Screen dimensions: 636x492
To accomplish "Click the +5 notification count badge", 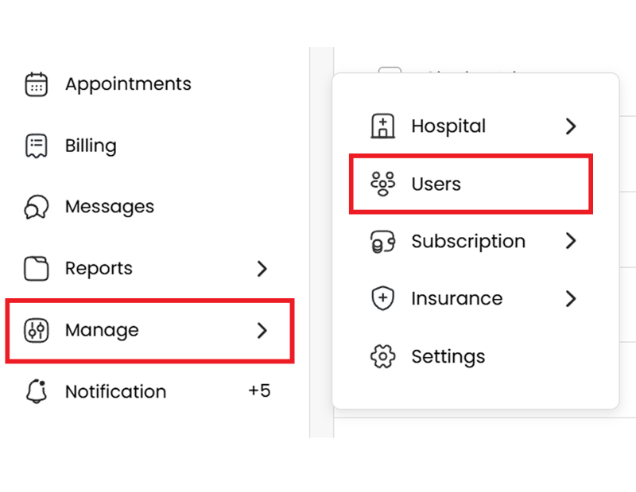I will [259, 391].
